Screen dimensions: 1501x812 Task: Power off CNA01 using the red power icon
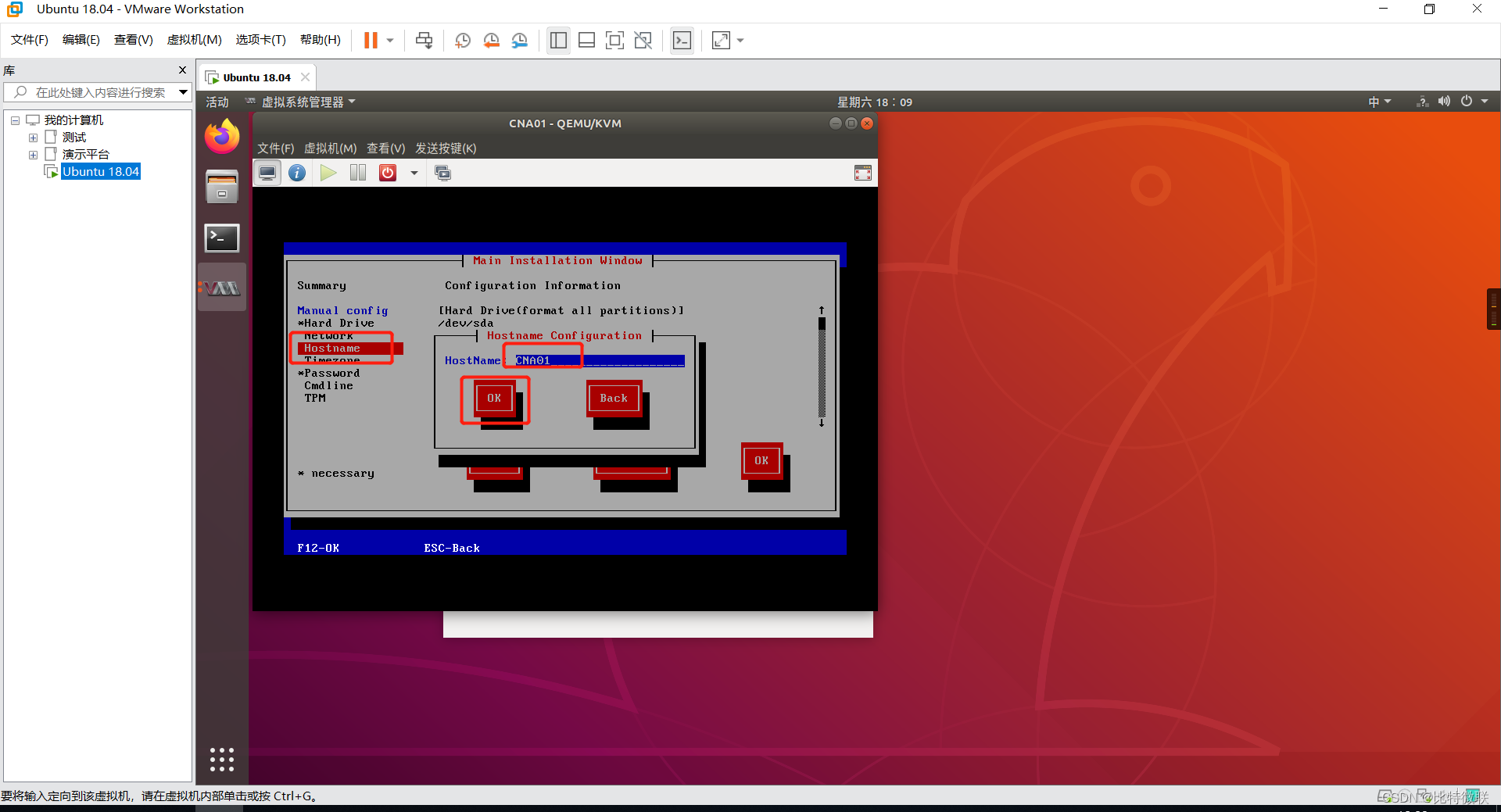(388, 173)
